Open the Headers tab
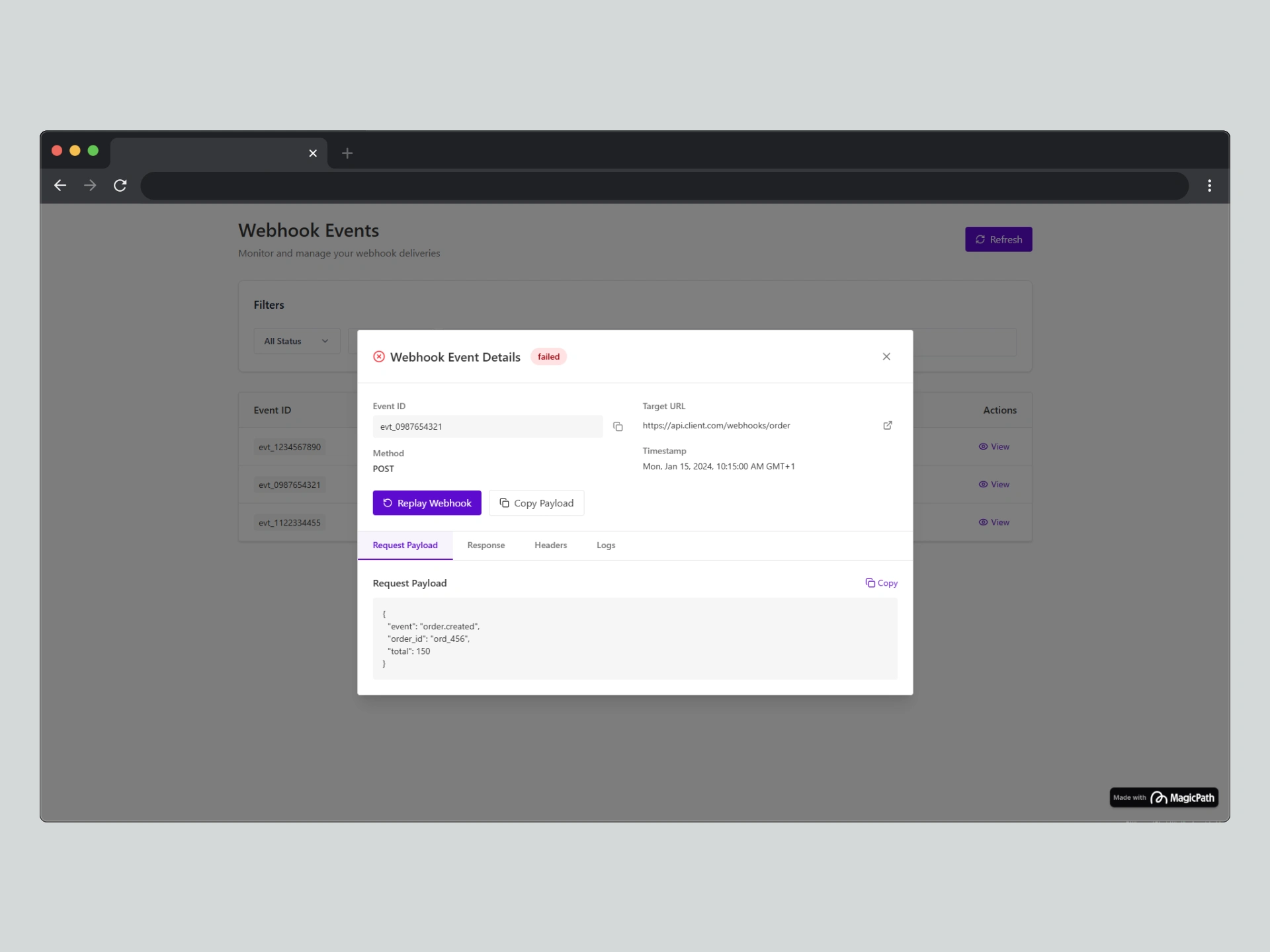The image size is (1270, 952). [x=550, y=545]
